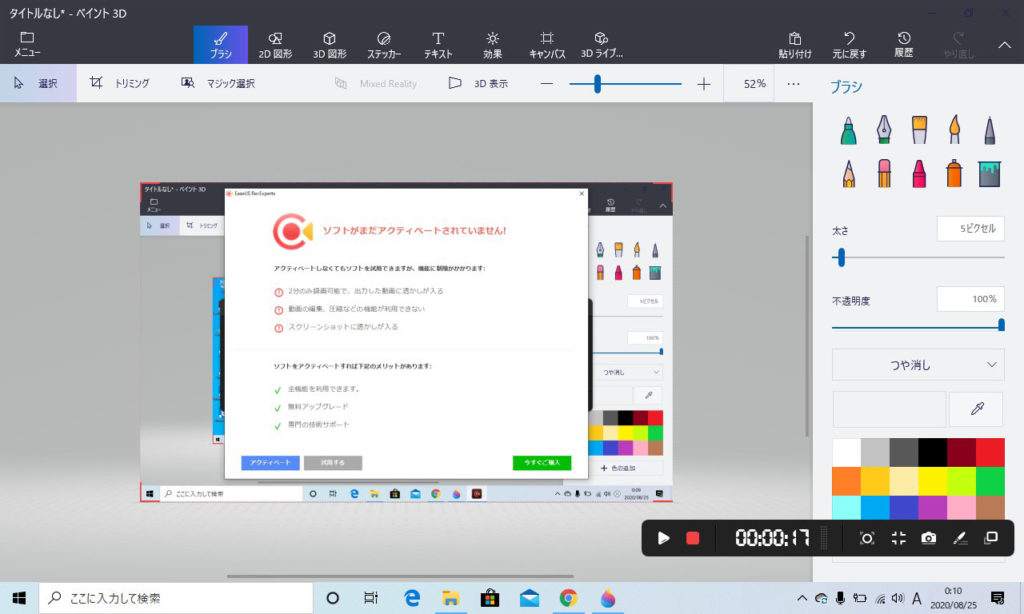Image resolution: width=1024 pixels, height=614 pixels.
Task: Open the メニュー folder menu
Action: point(27,44)
